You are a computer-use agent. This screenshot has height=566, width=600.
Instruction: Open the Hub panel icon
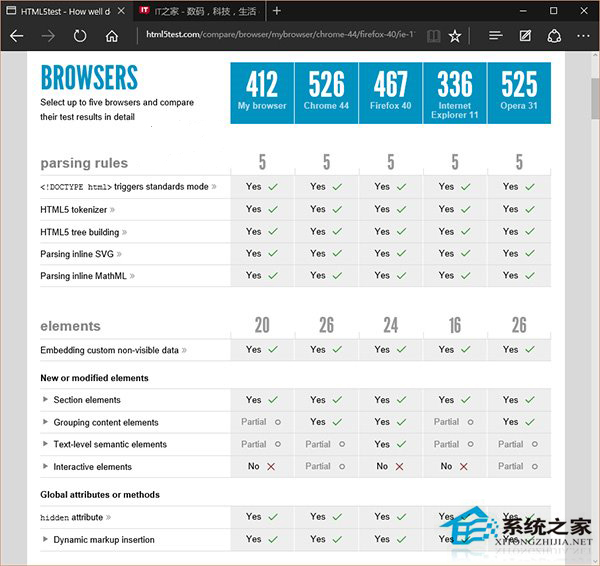pos(496,36)
